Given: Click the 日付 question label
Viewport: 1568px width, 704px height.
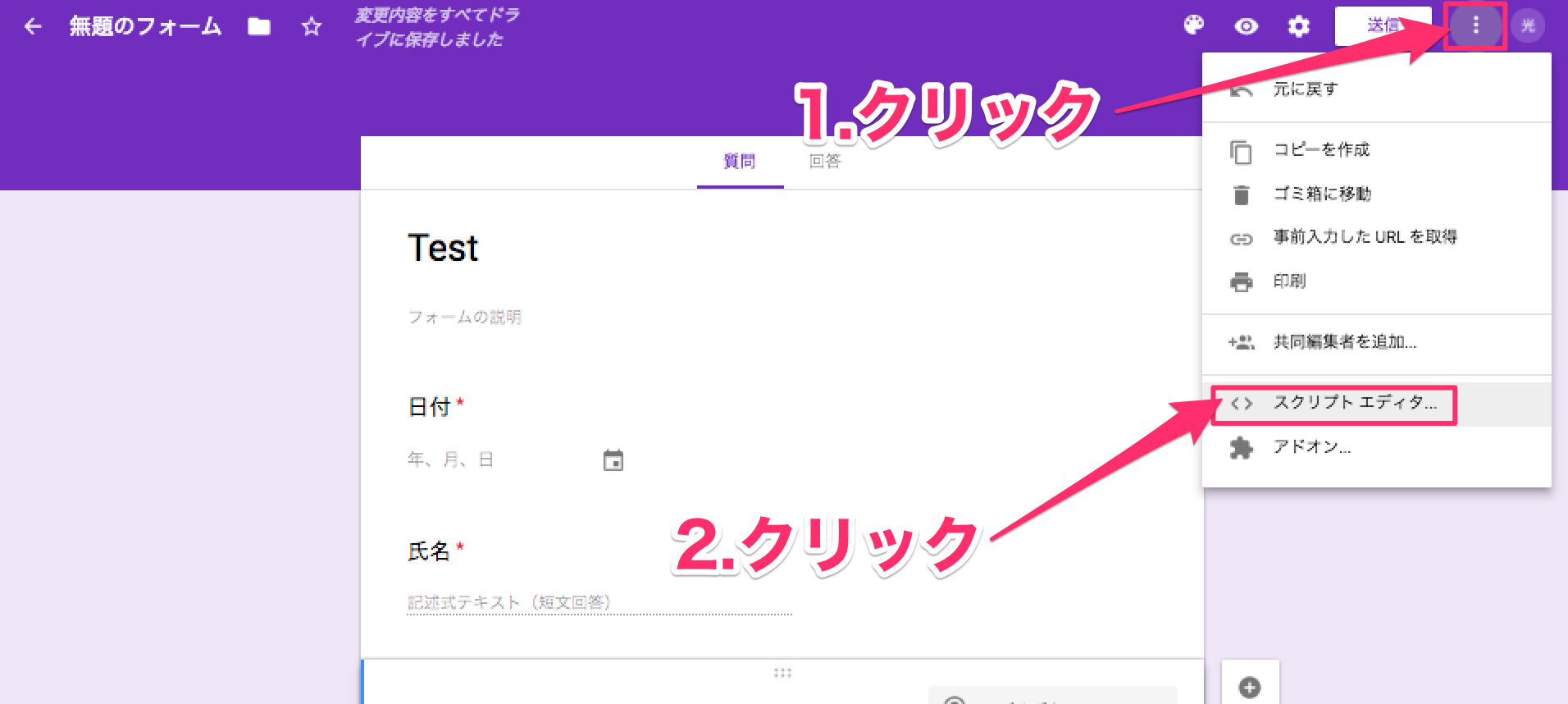Looking at the screenshot, I should click(x=429, y=407).
